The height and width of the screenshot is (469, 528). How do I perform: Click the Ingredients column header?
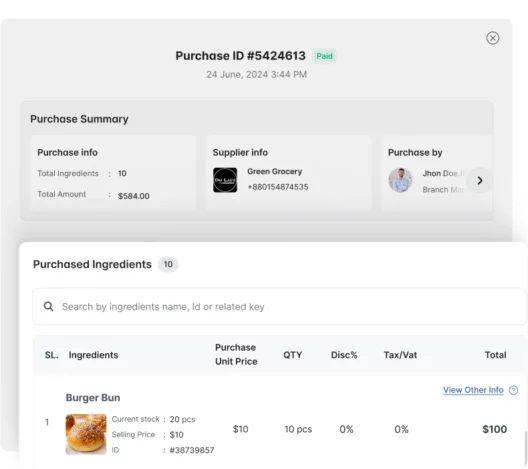coord(93,355)
